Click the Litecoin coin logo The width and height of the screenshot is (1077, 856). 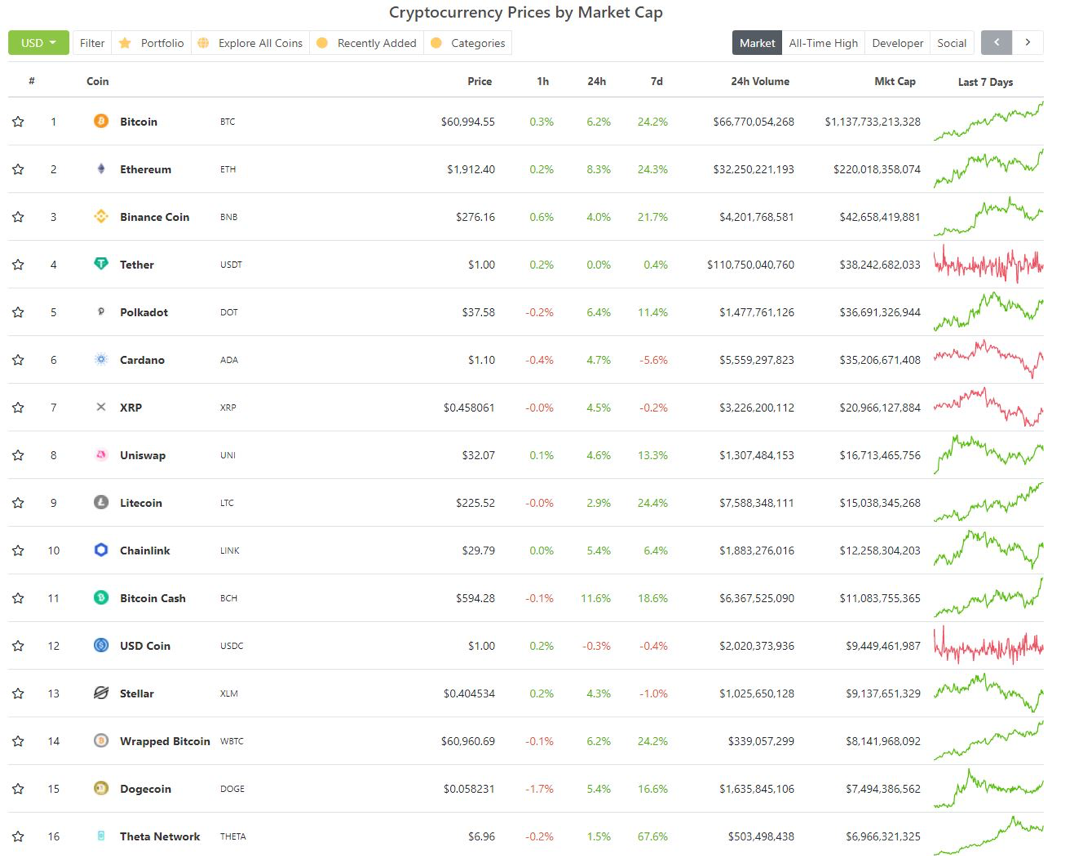pos(101,502)
